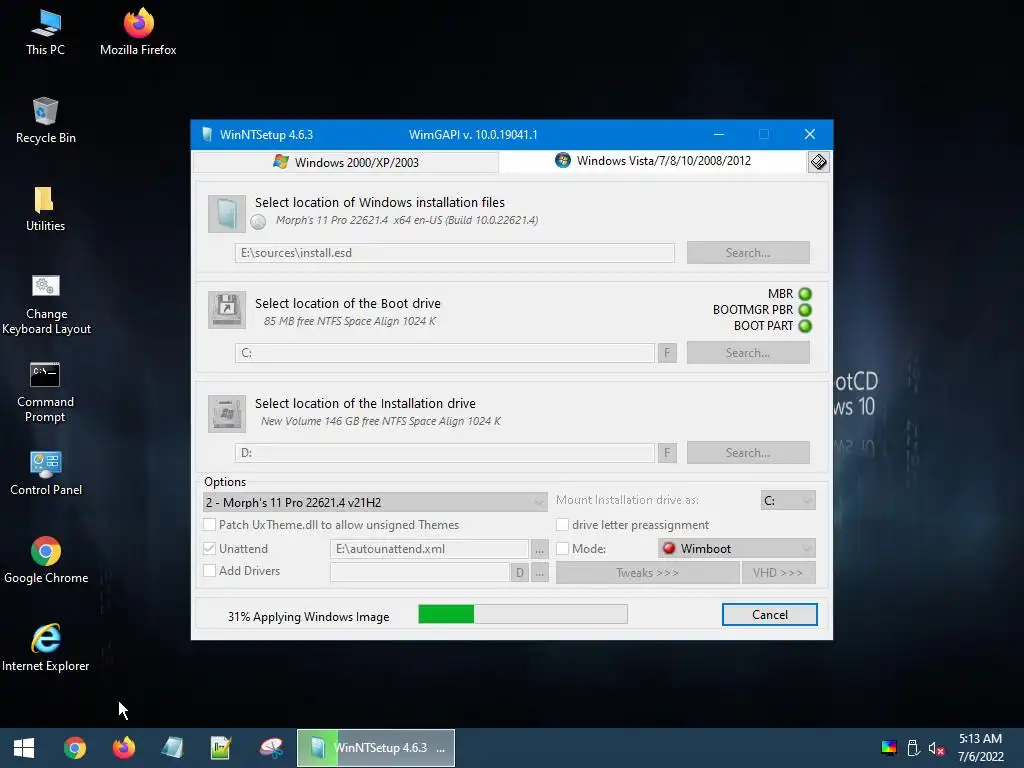Click the autounattend.xml path field
The width and height of the screenshot is (1024, 768).
pos(429,549)
